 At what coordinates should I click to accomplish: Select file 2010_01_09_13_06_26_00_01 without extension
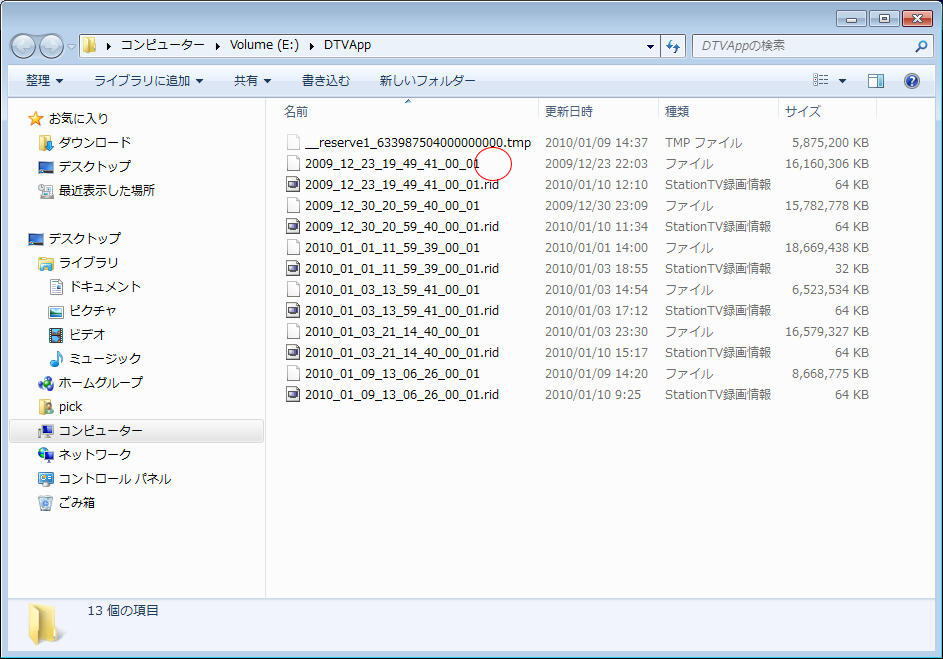pos(392,374)
